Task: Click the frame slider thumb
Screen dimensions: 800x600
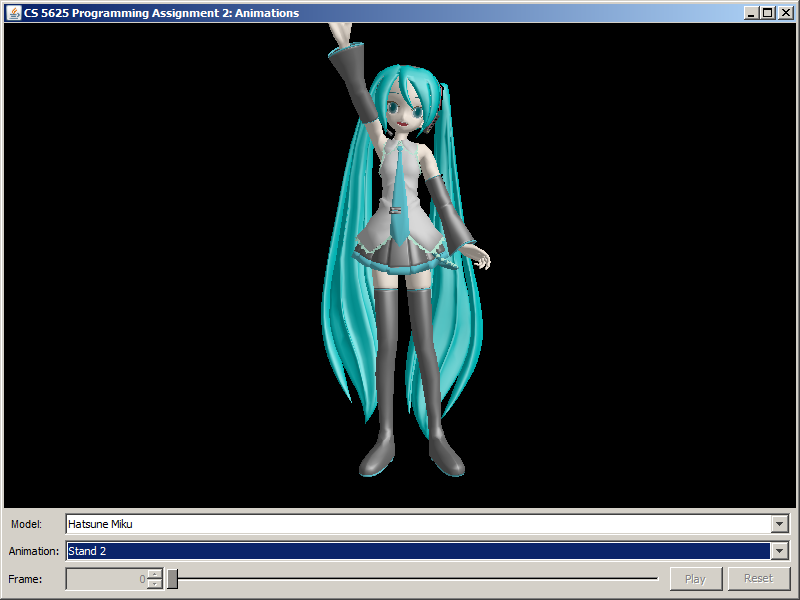Action: (x=172, y=579)
